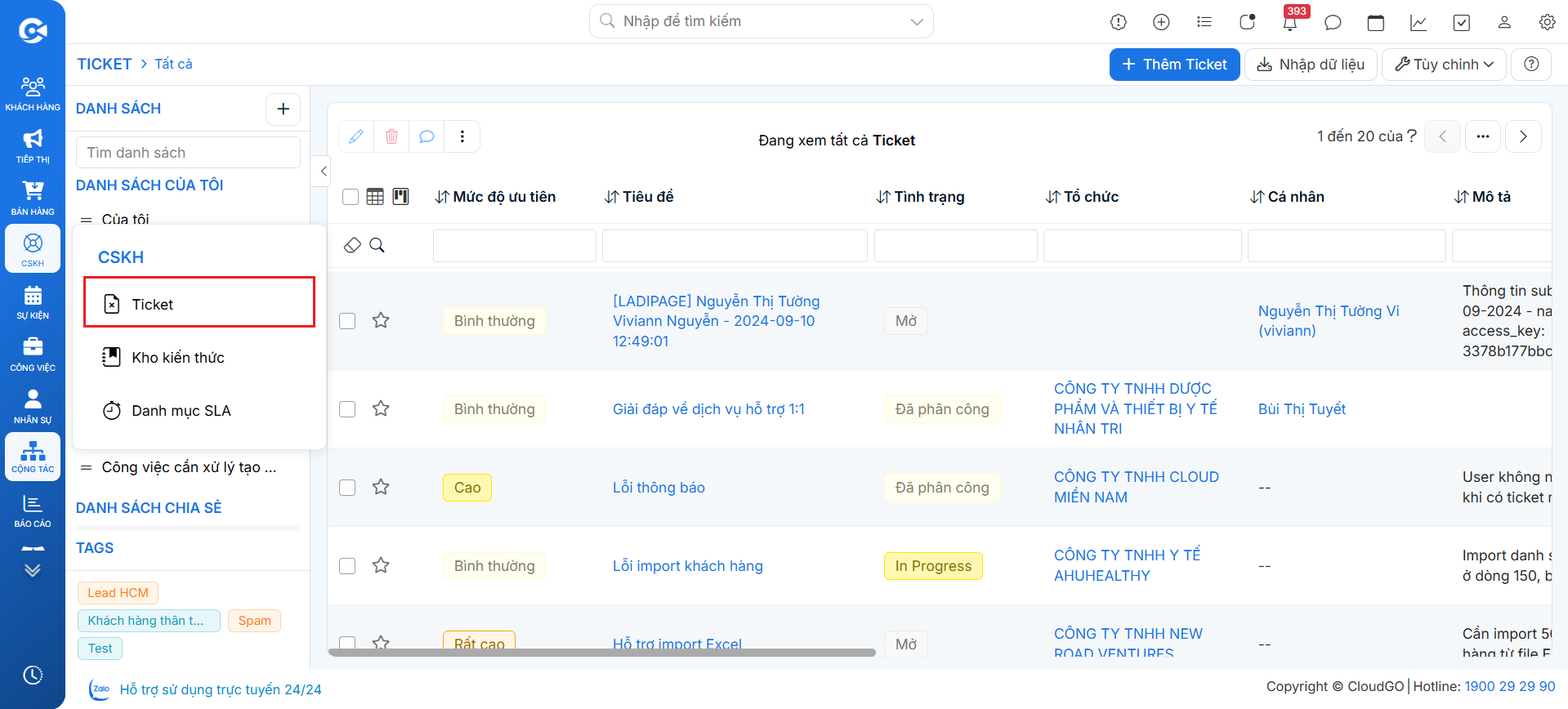Click the TICKET breadcrumb link
This screenshot has width=1568, height=709.
click(x=105, y=64)
